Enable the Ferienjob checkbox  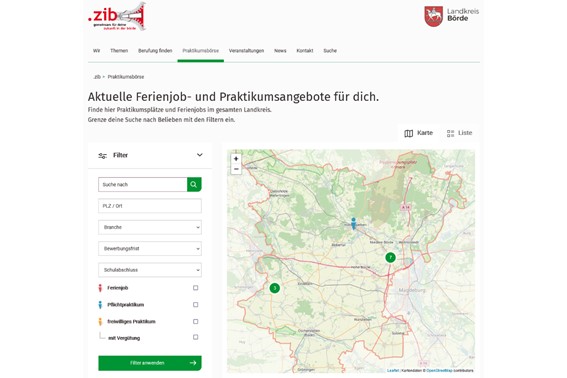coord(196,288)
